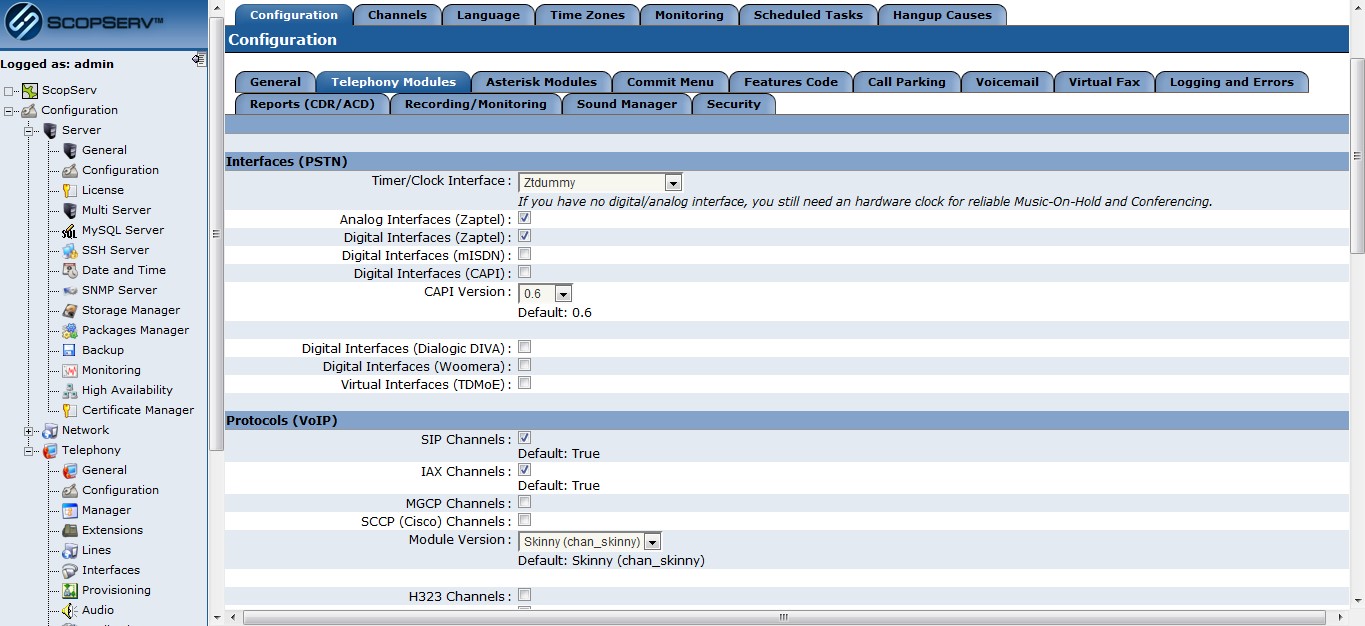Open the SSH Server link
Screen dimensions: 1365x626
pyautogui.click(x=115, y=250)
